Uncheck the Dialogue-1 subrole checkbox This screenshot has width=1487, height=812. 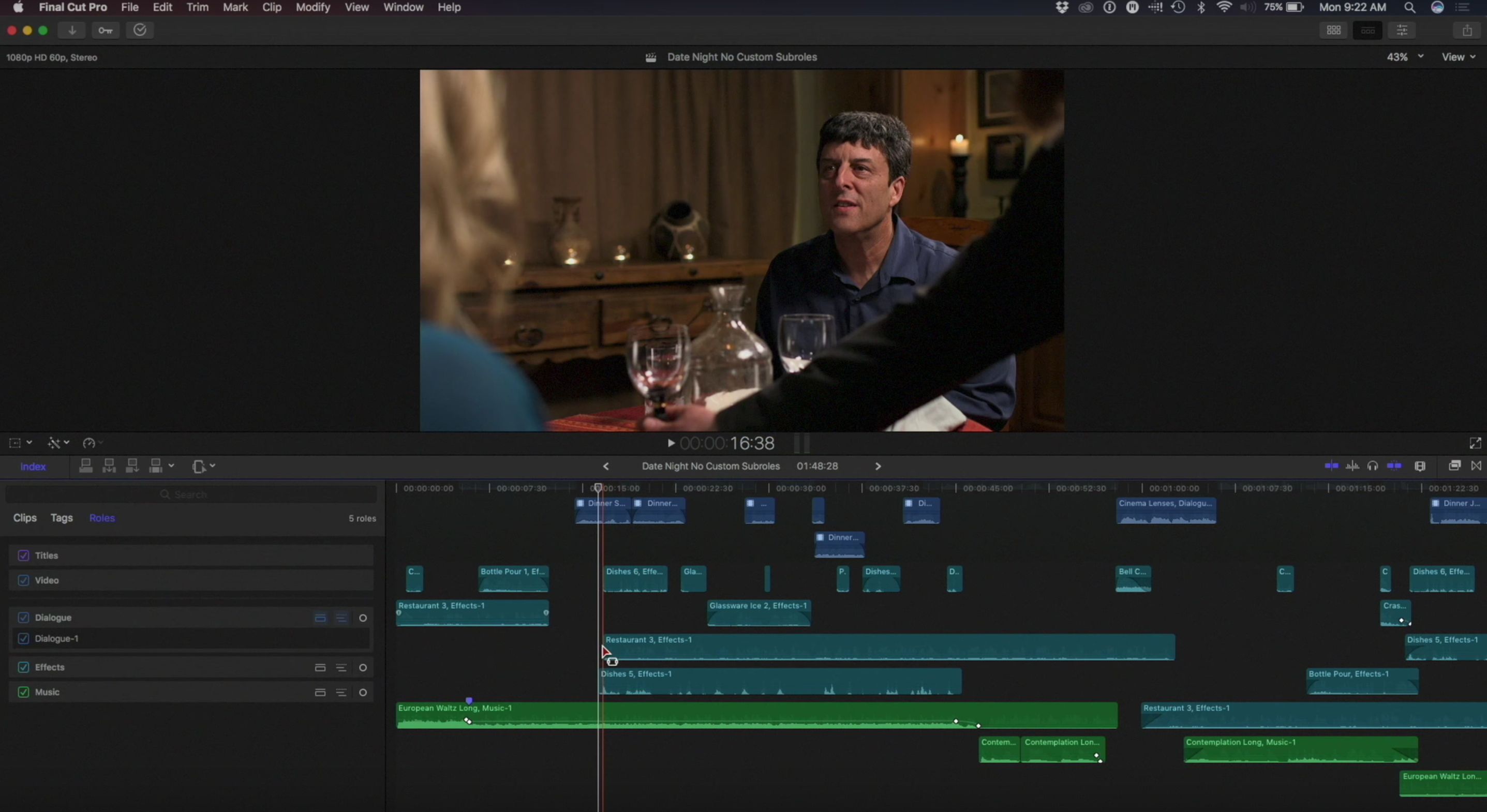click(23, 638)
